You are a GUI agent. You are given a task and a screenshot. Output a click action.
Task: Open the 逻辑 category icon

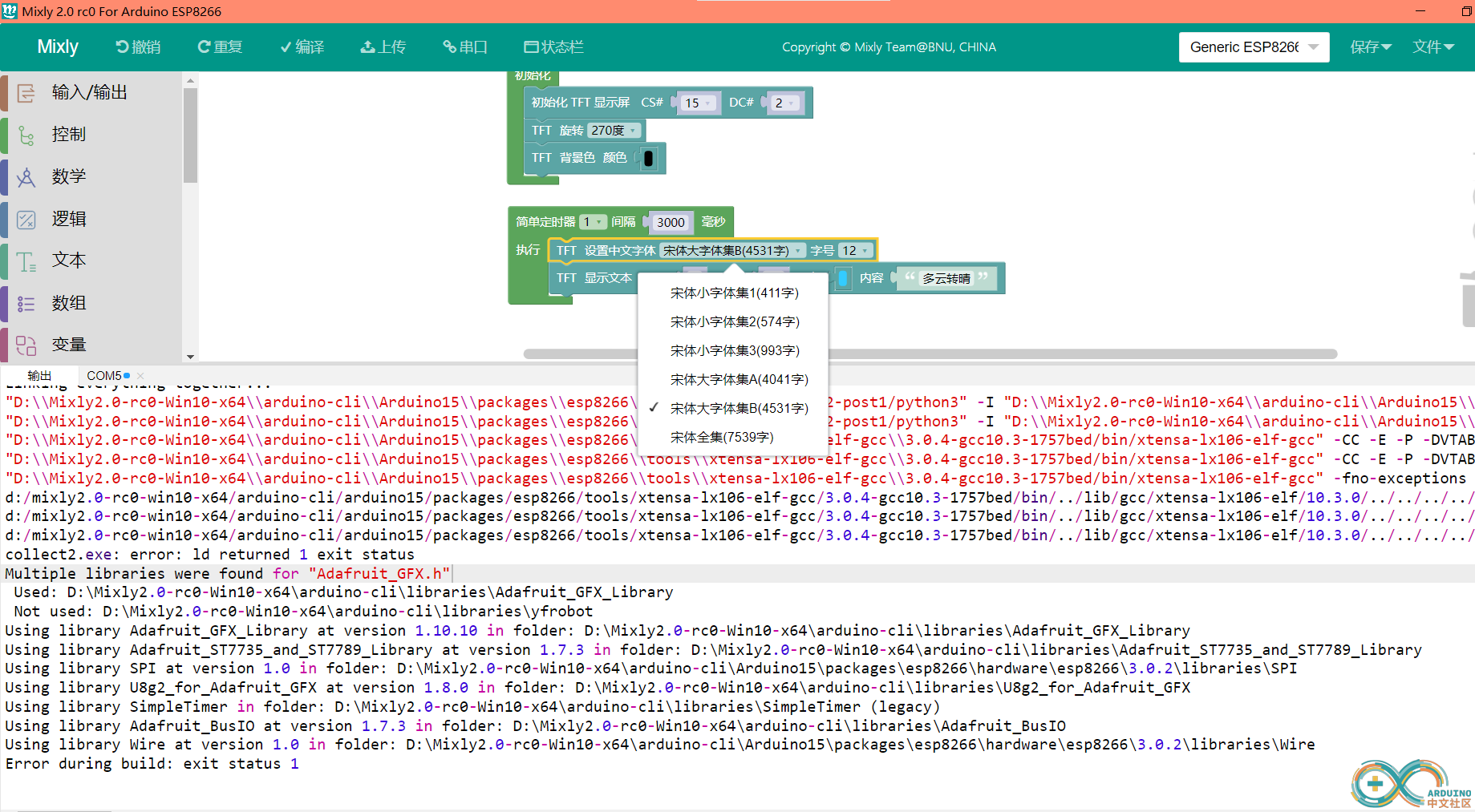[x=26, y=220]
